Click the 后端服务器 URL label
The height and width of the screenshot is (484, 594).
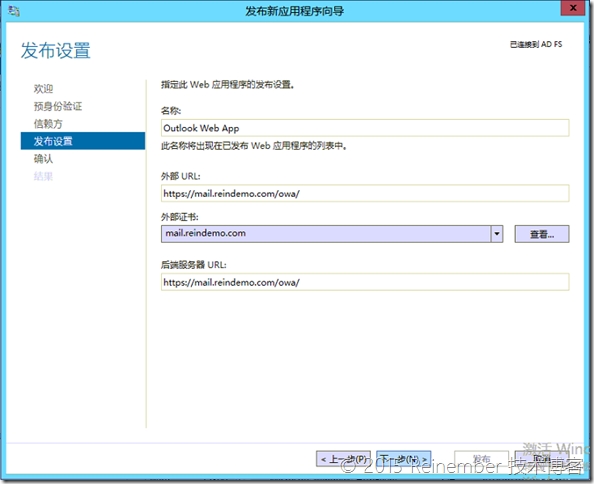tap(194, 265)
